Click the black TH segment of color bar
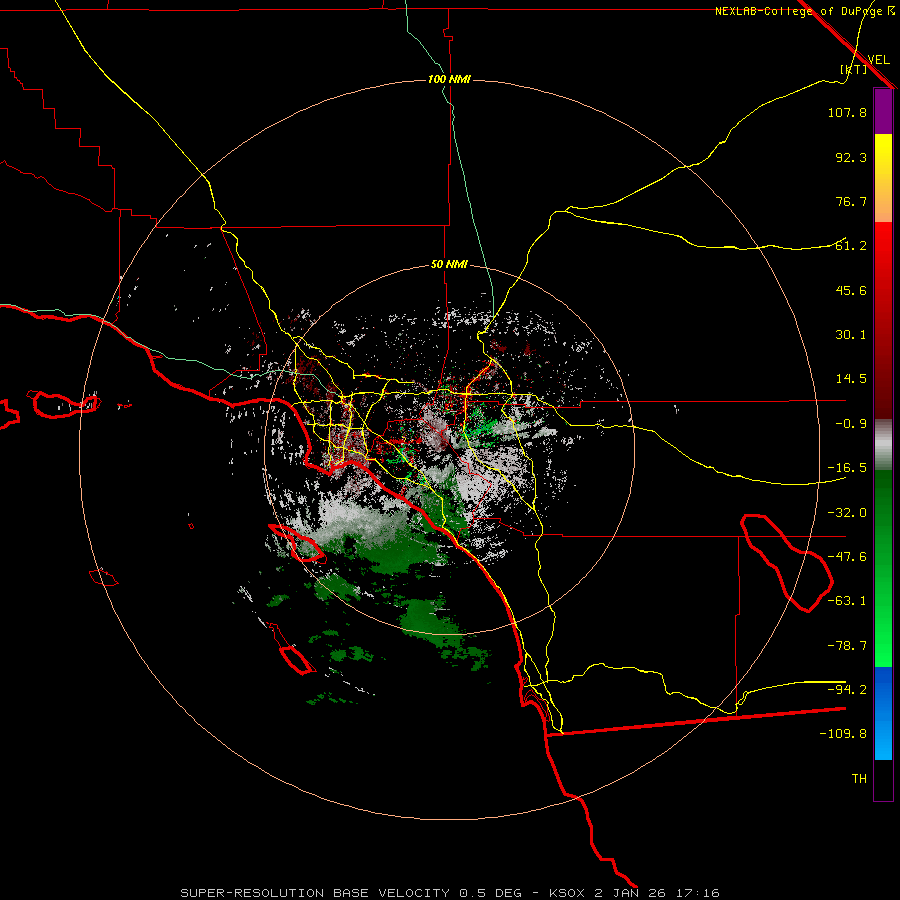 pos(883,780)
